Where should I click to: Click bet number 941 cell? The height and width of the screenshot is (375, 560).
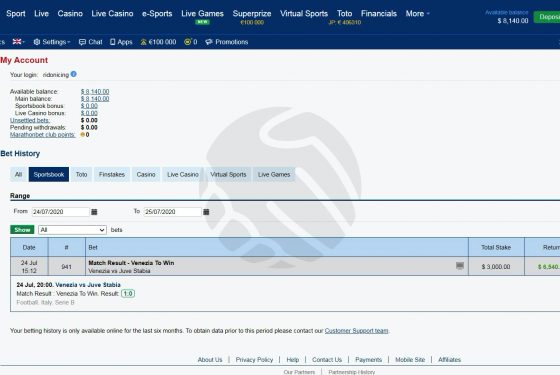point(66,266)
